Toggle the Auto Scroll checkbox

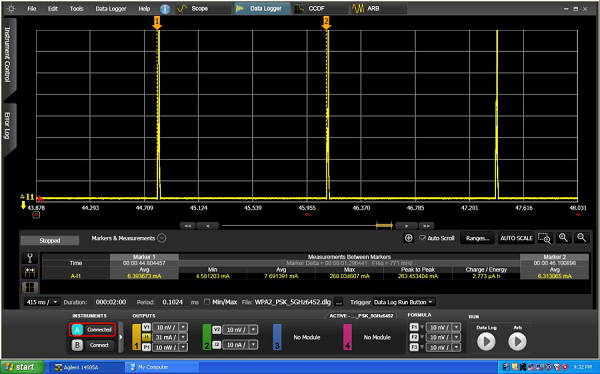point(422,238)
